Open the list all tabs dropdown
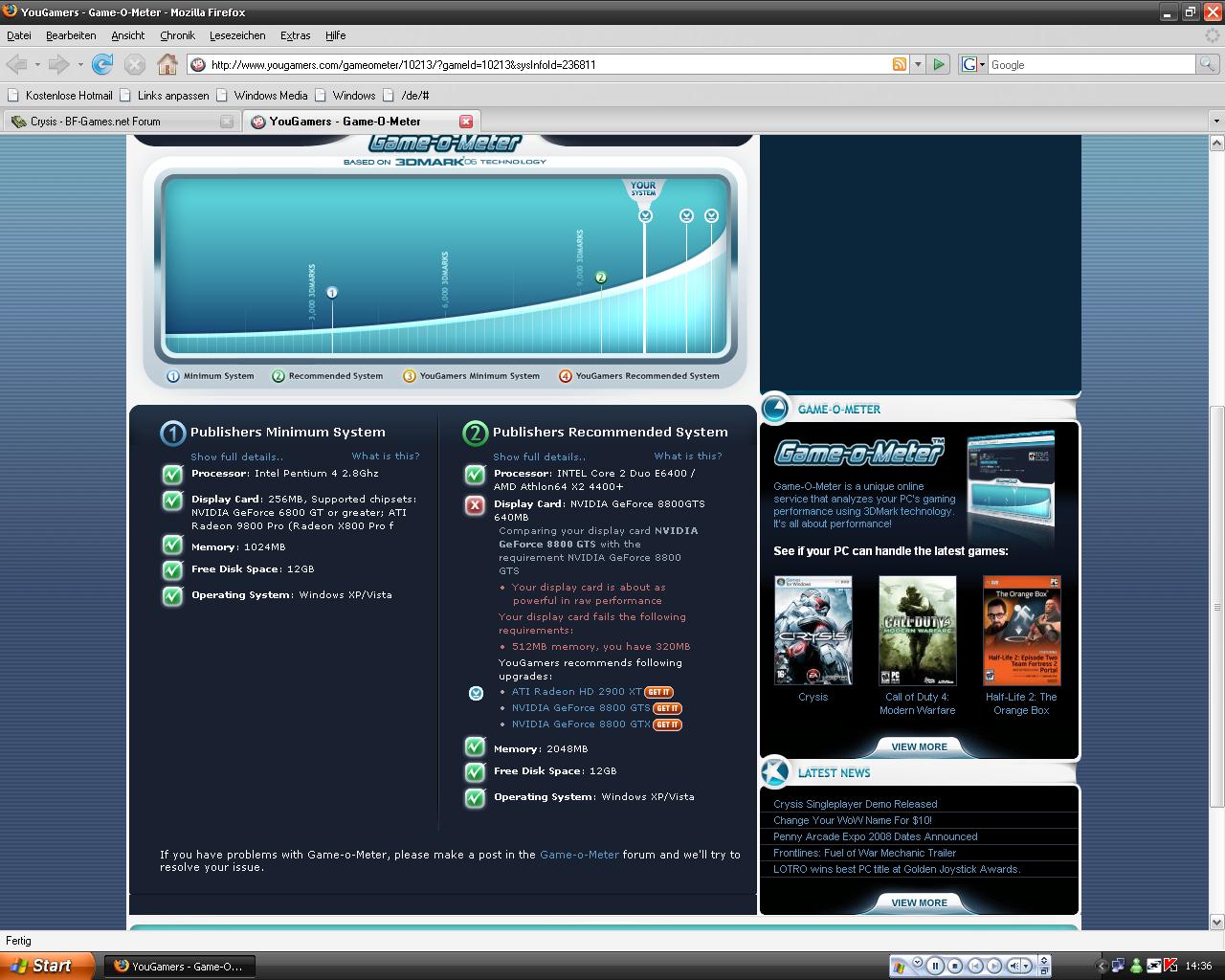Image resolution: width=1225 pixels, height=980 pixels. pos(1216,122)
